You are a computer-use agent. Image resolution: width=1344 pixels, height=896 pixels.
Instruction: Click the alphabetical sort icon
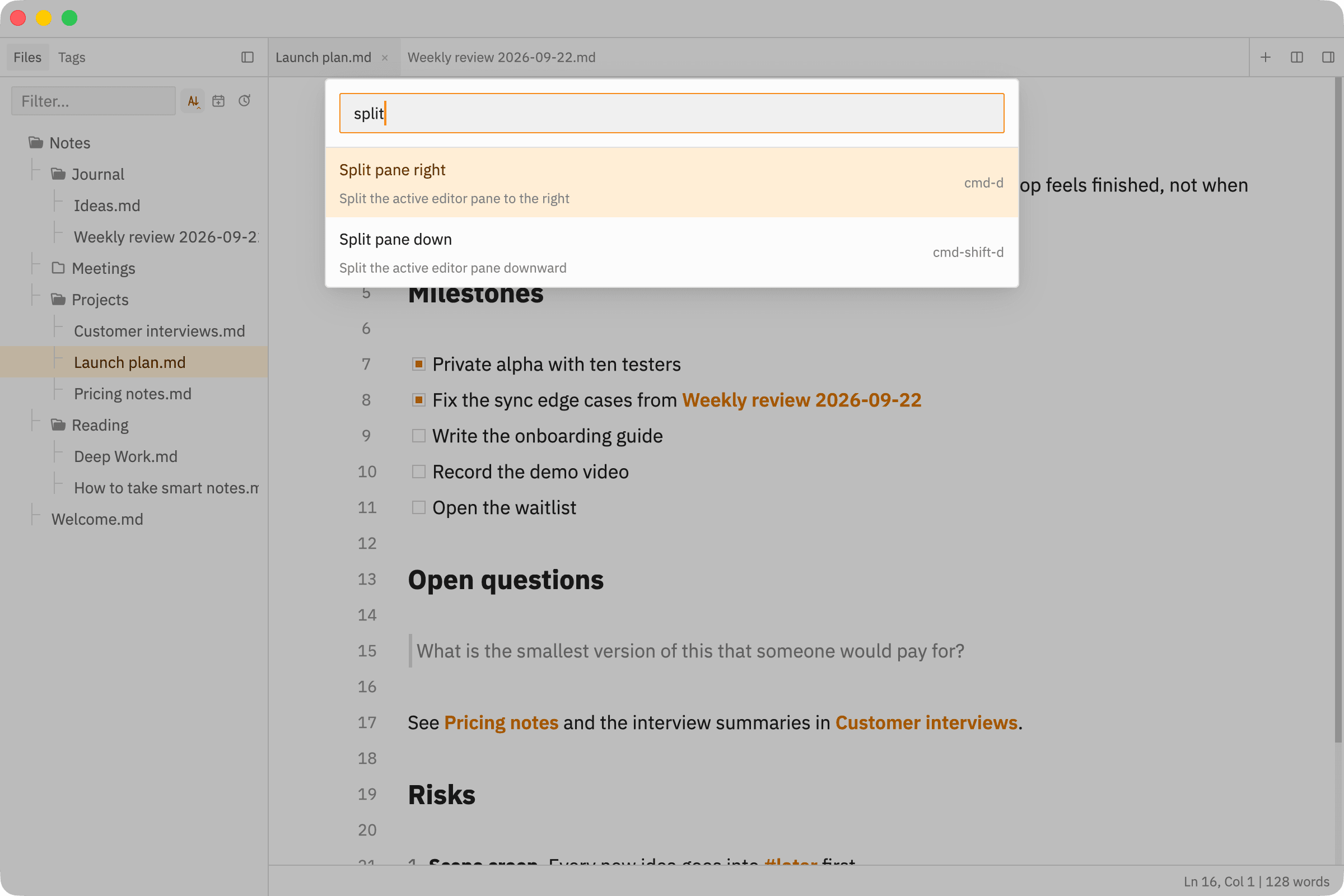point(193,101)
